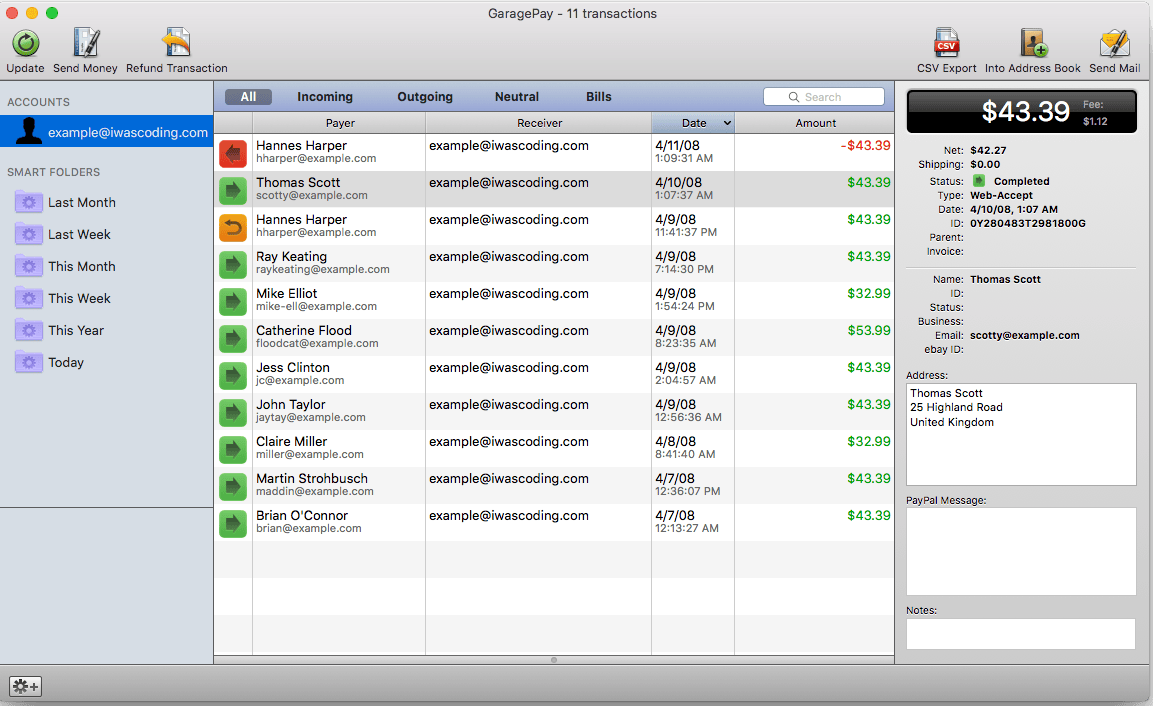Image resolution: width=1153 pixels, height=706 pixels.
Task: Toggle the Date column sort arrow
Action: [x=727, y=123]
